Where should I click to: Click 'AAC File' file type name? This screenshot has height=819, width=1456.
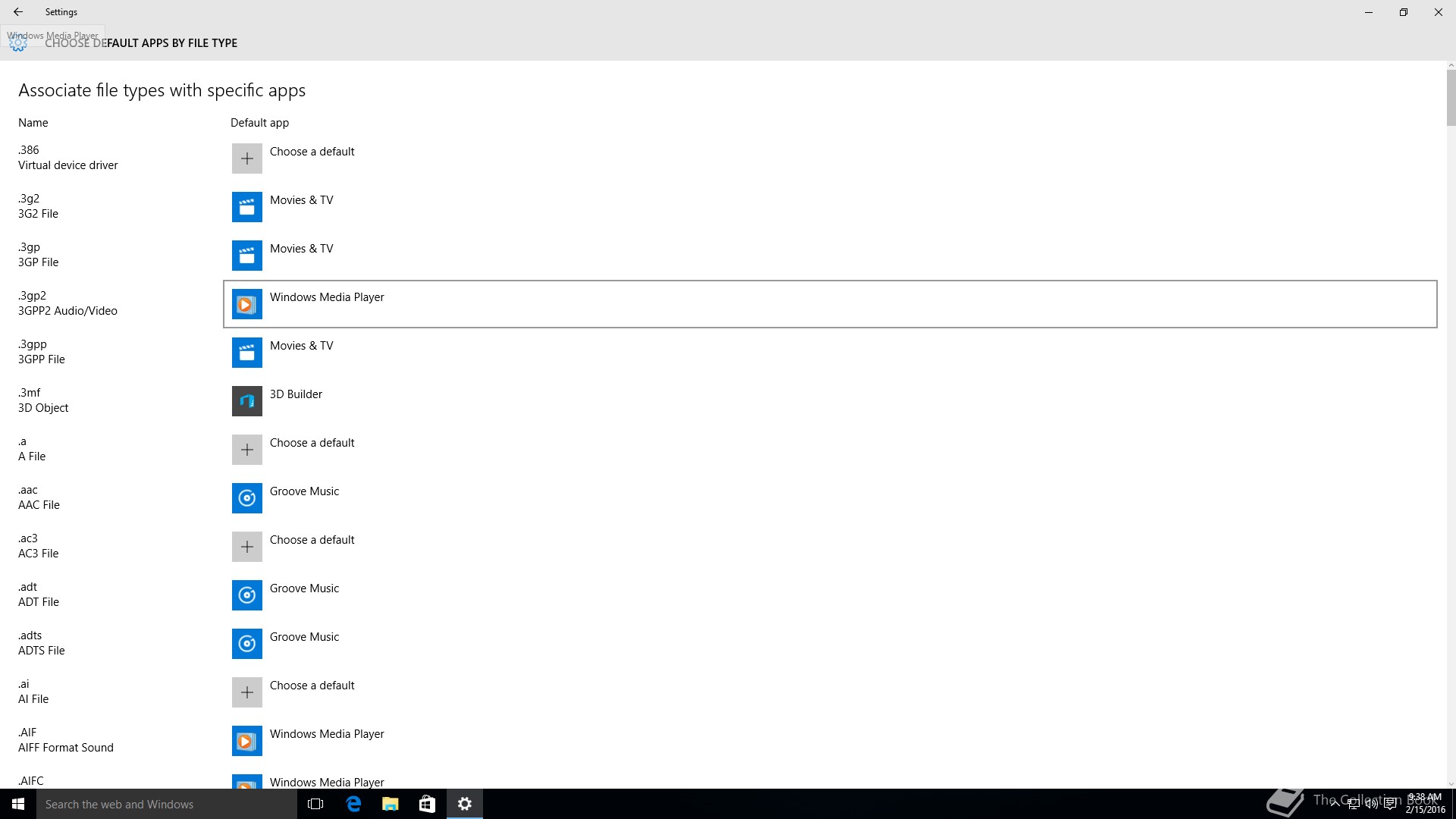click(x=39, y=505)
